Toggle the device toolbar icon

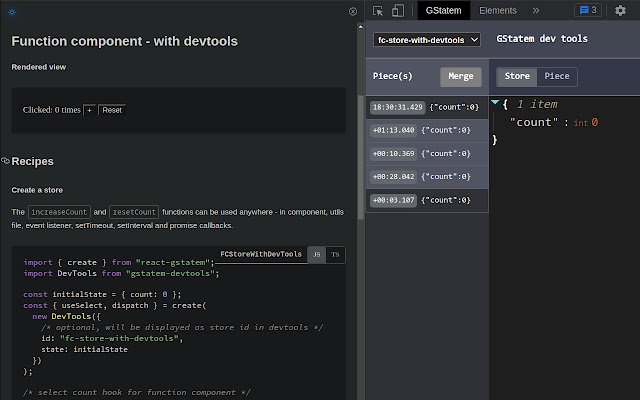pyautogui.click(x=398, y=11)
